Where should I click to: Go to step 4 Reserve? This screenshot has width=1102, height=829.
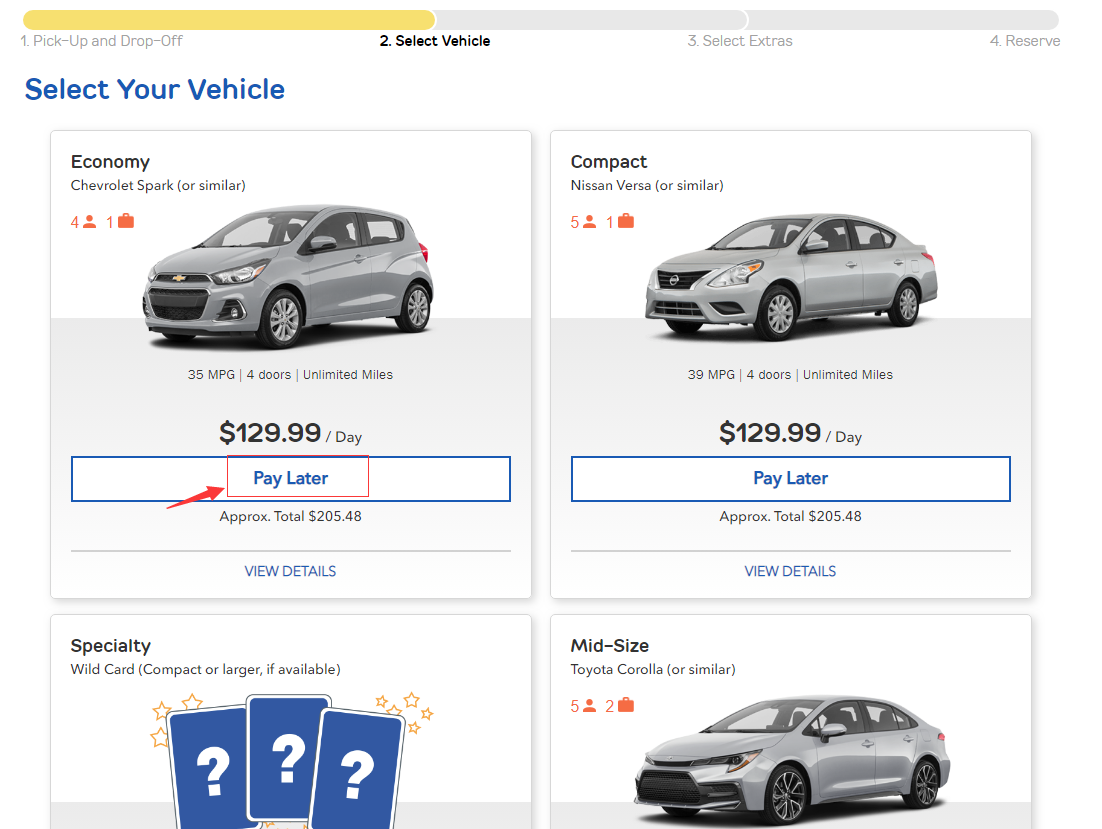point(1025,41)
